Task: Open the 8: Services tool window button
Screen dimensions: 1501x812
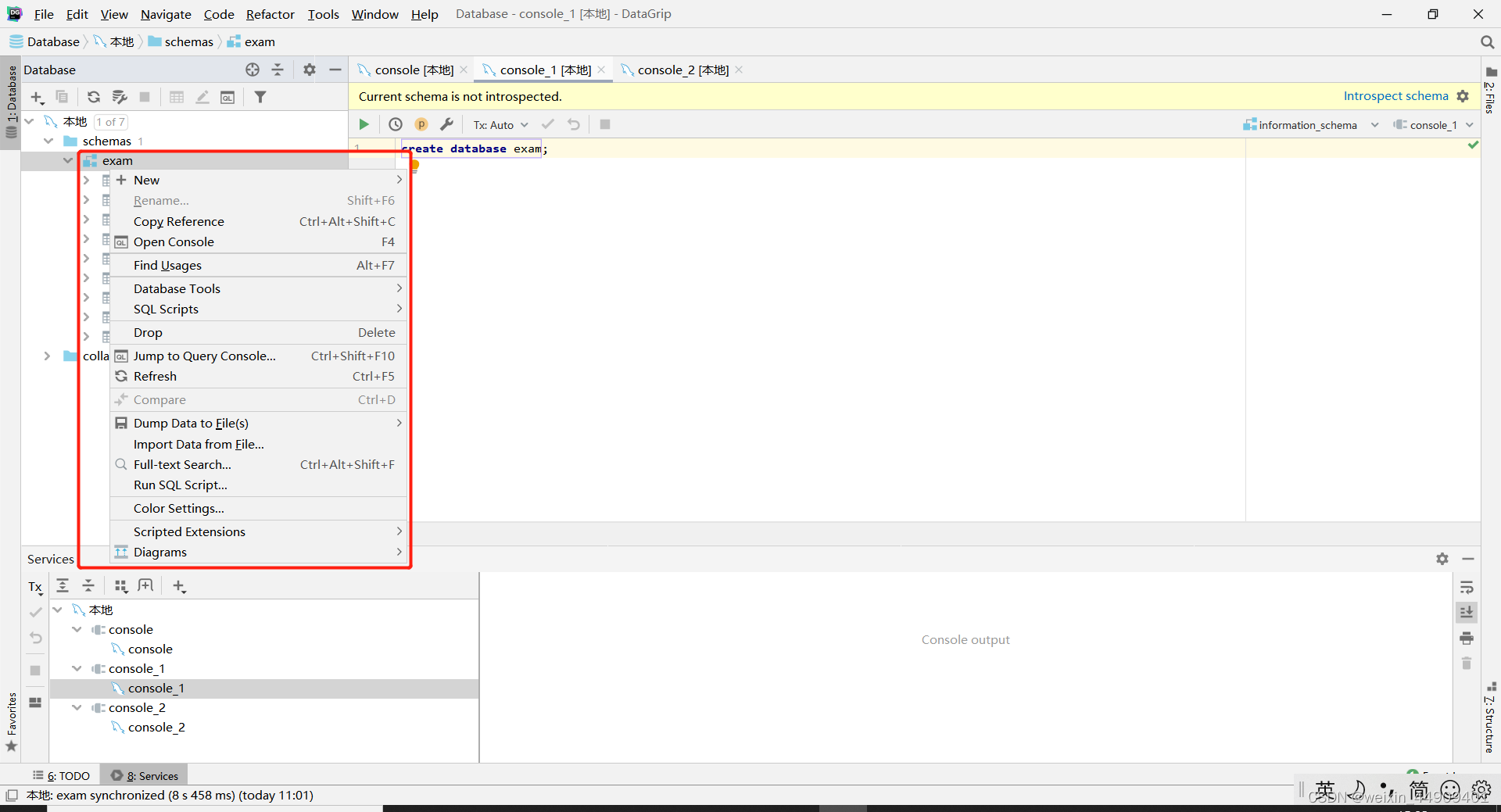Action: [x=144, y=775]
